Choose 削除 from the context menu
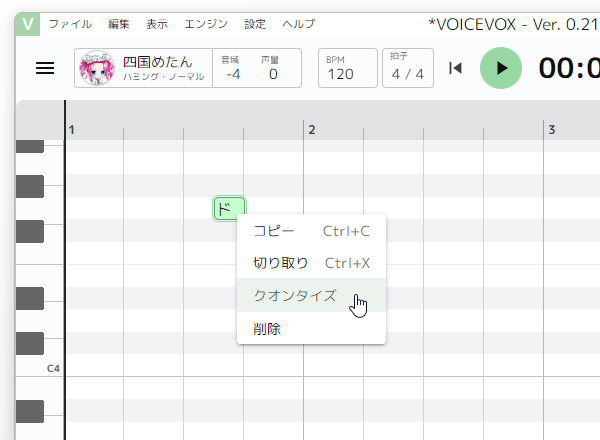Screen dimensions: 600x440 click(311, 329)
